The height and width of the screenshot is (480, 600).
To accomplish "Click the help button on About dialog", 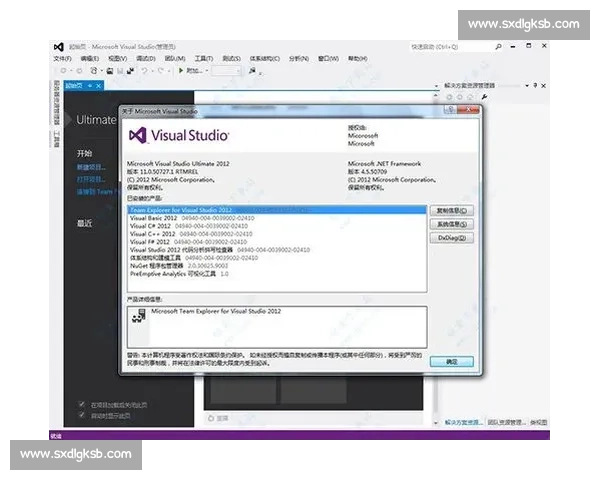I will [x=451, y=110].
